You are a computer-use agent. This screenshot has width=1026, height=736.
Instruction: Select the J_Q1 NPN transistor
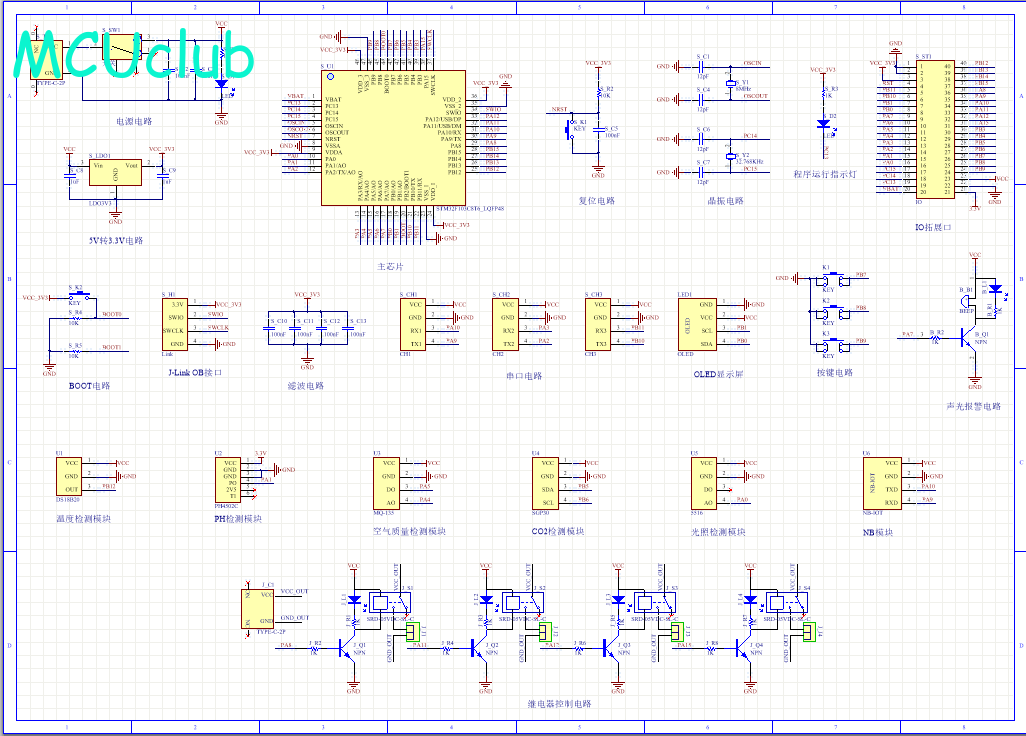point(347,649)
